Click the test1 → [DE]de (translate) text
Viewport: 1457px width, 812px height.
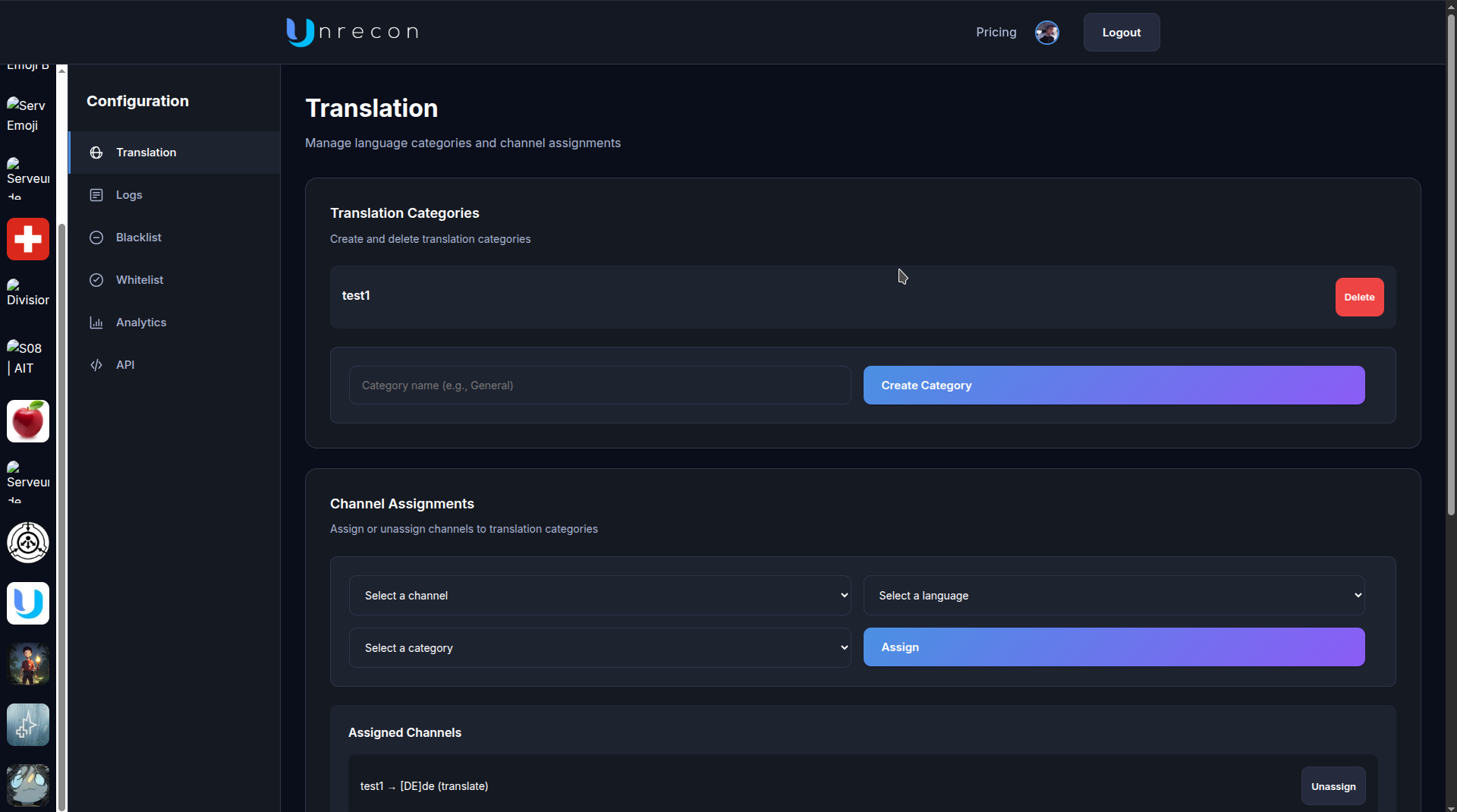(424, 786)
